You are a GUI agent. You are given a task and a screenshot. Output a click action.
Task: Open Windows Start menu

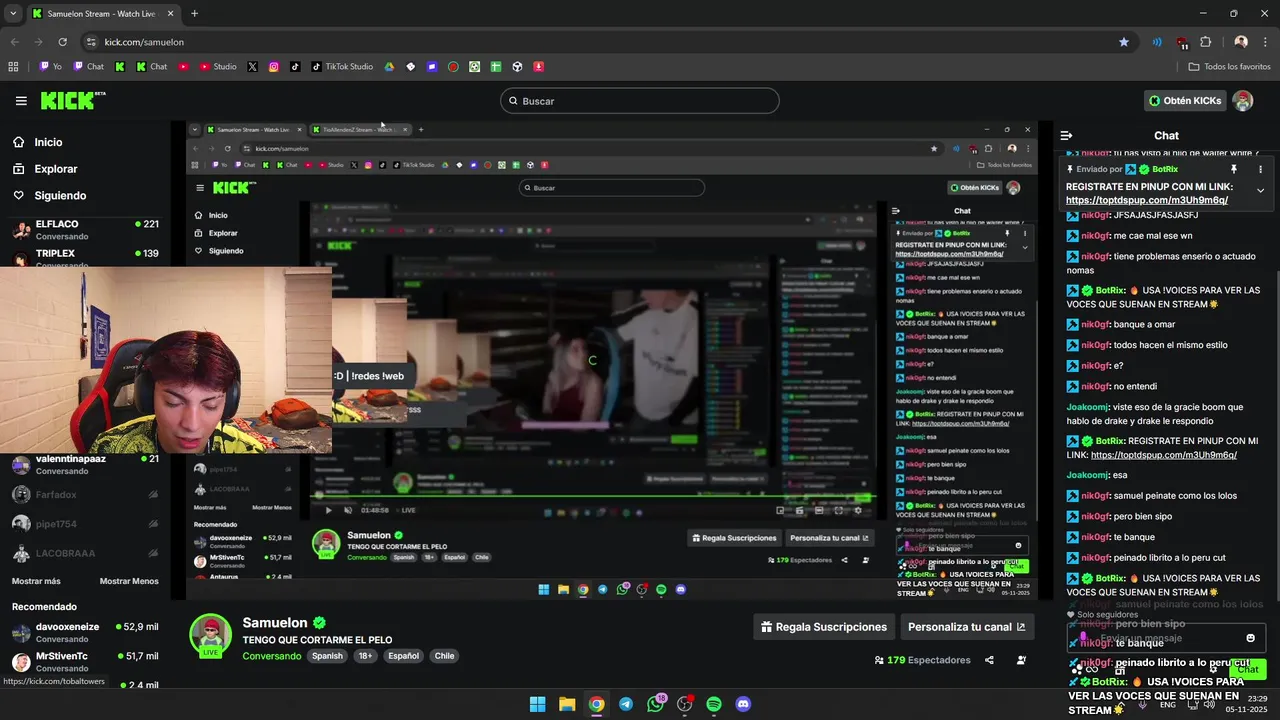(x=537, y=704)
